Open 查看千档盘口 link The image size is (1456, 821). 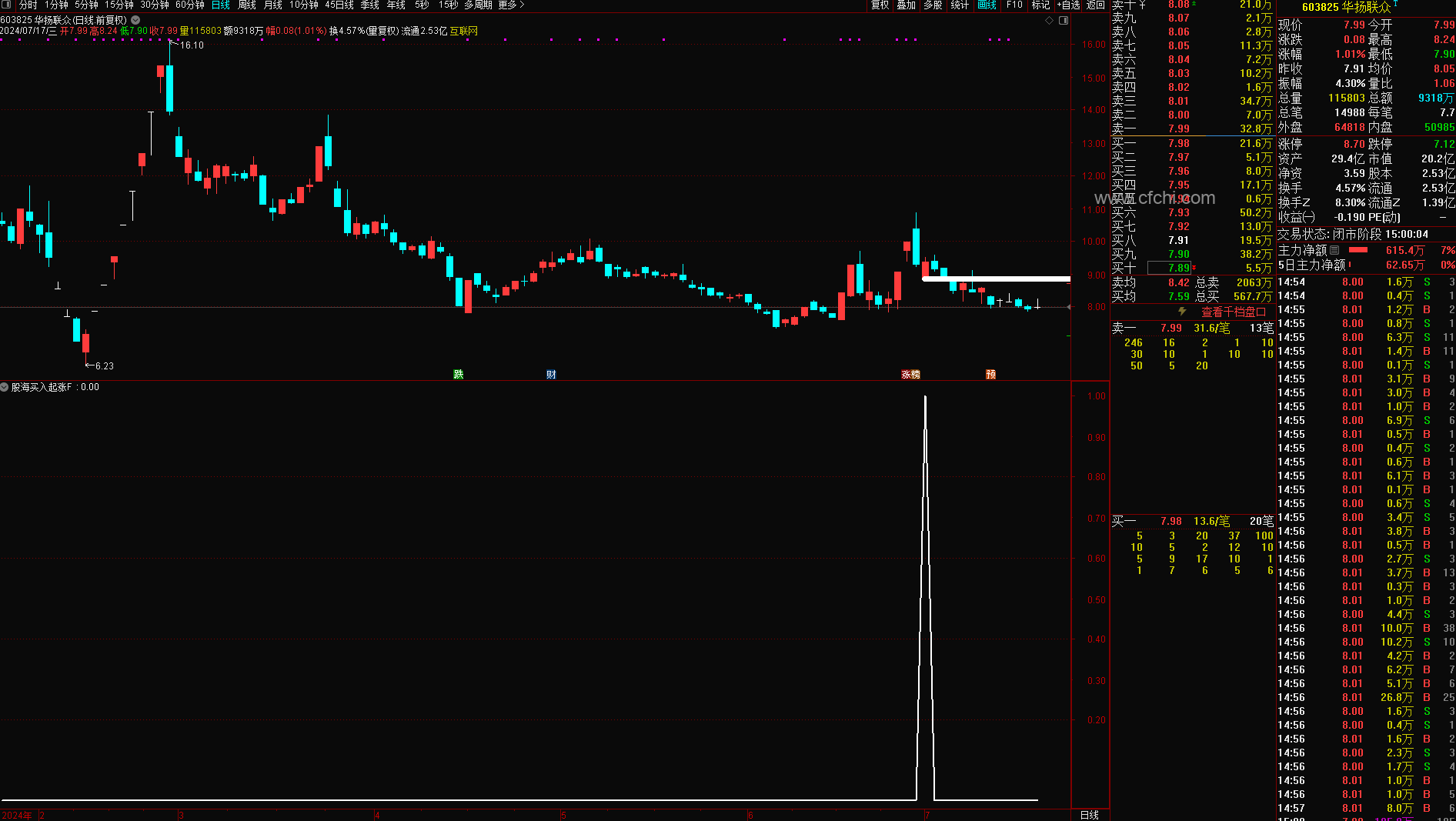coord(1234,312)
